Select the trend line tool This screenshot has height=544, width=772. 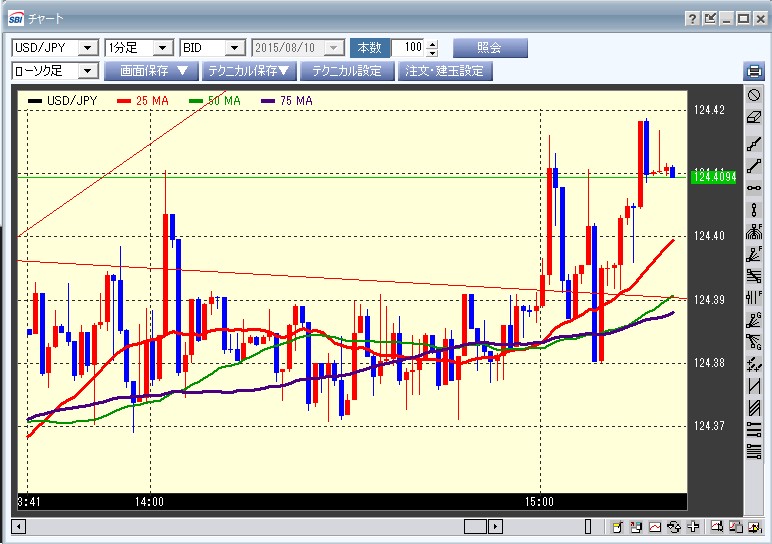[x=754, y=166]
